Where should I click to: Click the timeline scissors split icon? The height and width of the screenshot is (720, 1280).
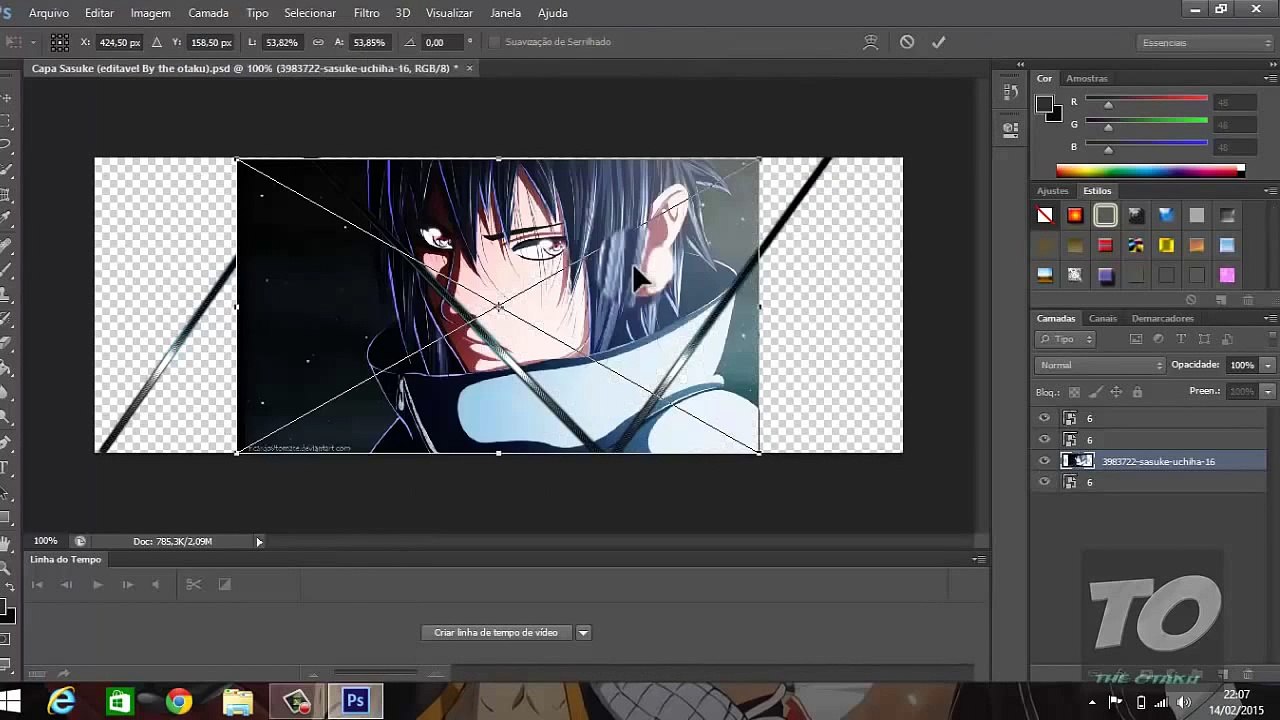(194, 584)
